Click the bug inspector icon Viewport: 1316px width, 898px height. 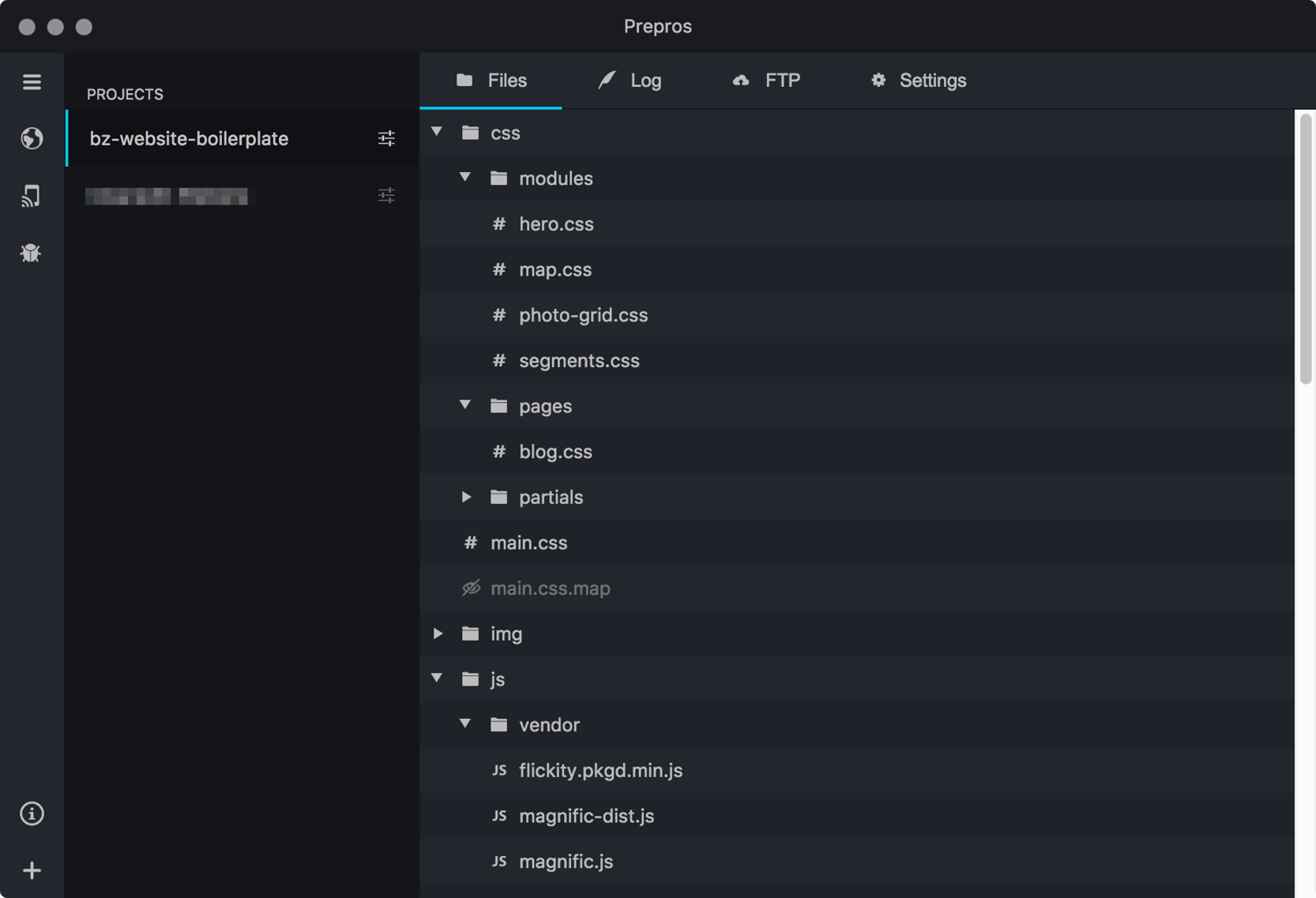coord(32,254)
